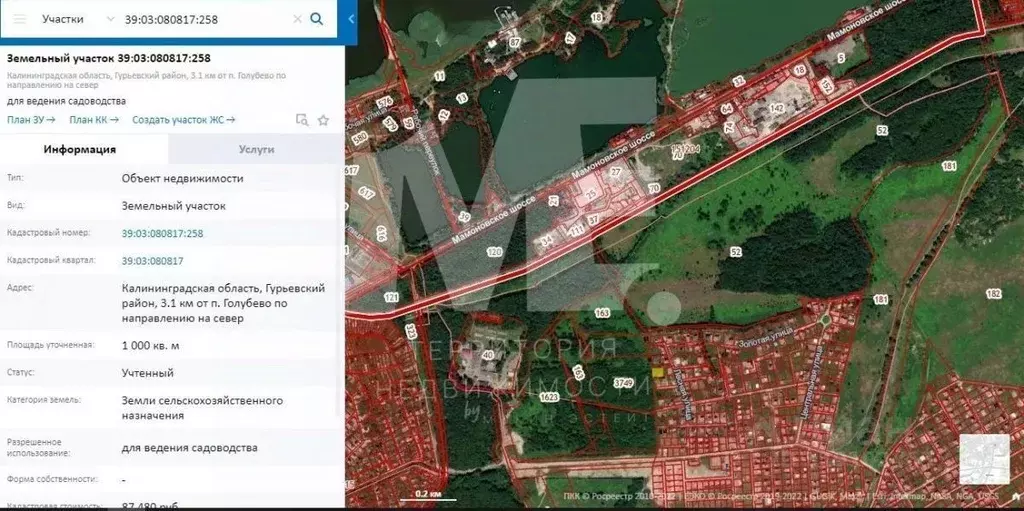Click the Учтенный status value
Image resolution: width=1024 pixels, height=511 pixels.
point(148,373)
